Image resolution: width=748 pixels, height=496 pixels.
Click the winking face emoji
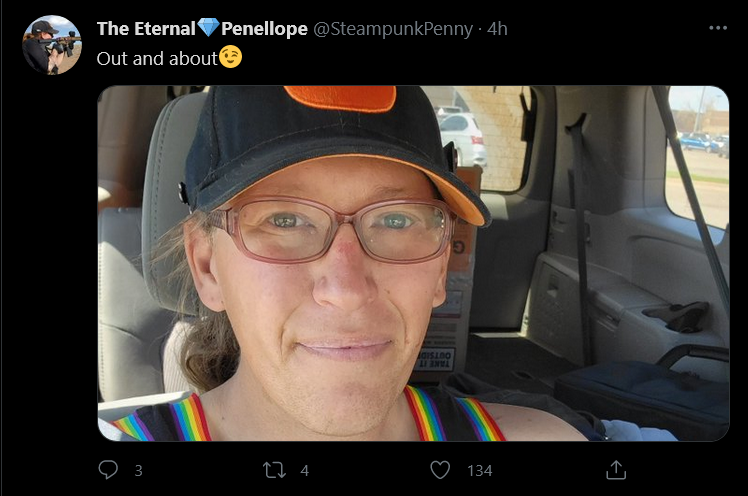point(230,57)
